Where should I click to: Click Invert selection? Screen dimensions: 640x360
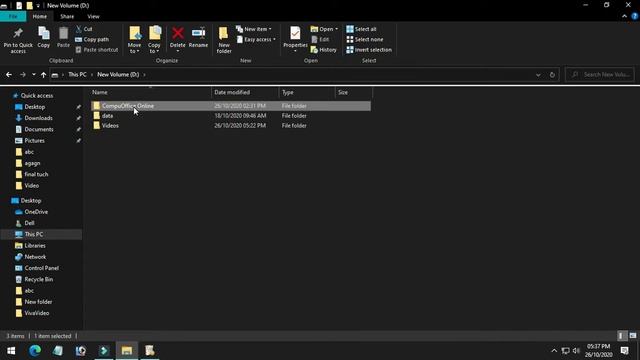click(x=369, y=50)
